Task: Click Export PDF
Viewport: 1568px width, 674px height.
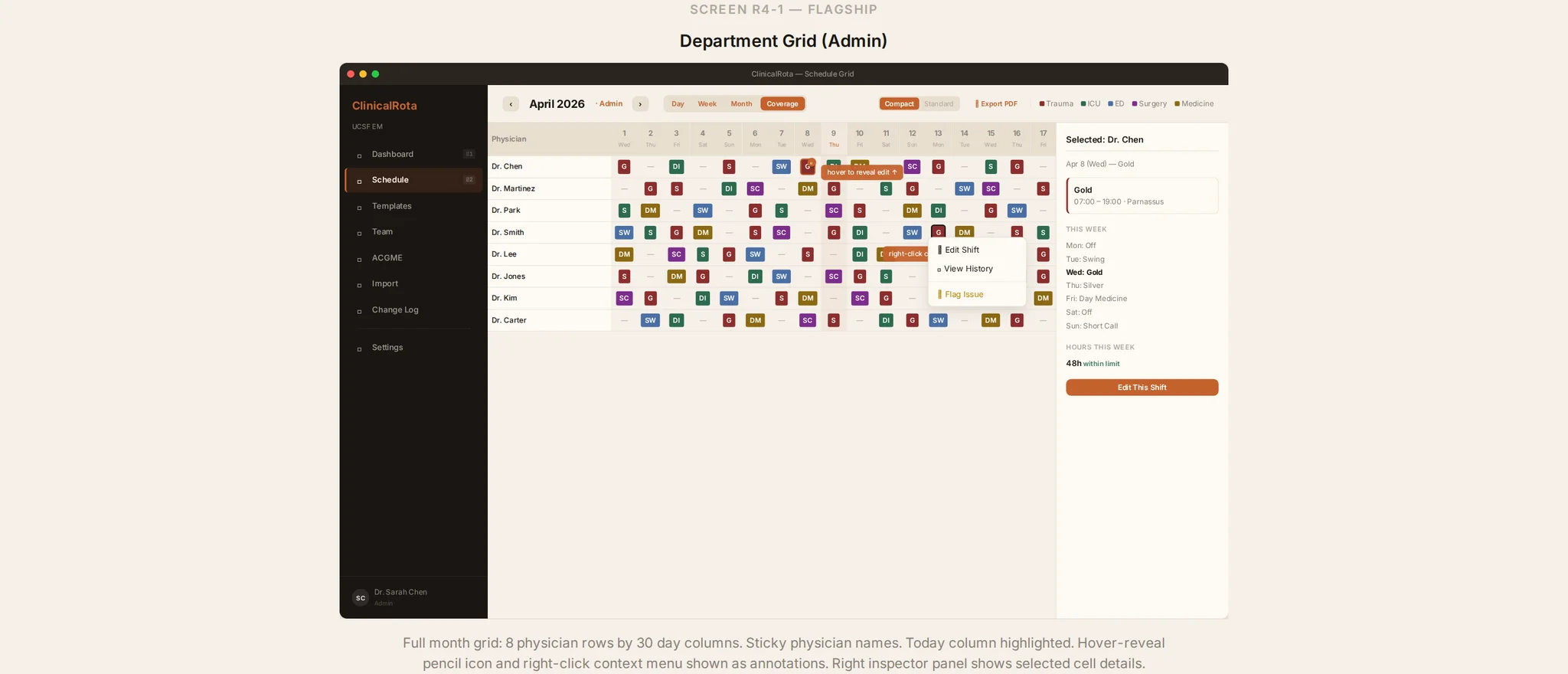Action: [996, 104]
